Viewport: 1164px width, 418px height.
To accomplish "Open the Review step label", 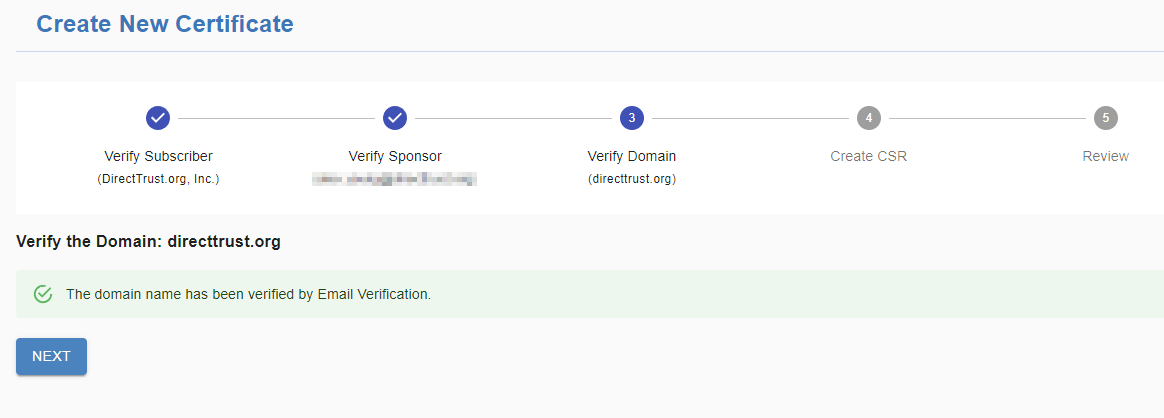I will (x=1105, y=157).
